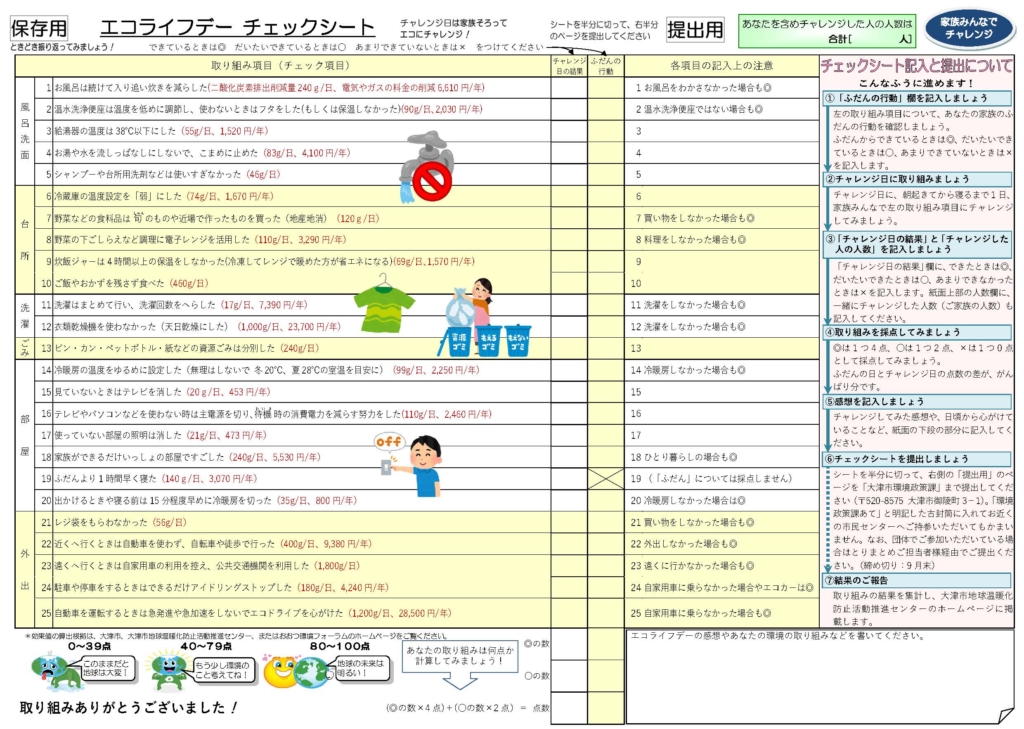Click item 21 text 'レジ袋をもらわなかった'

point(101,523)
